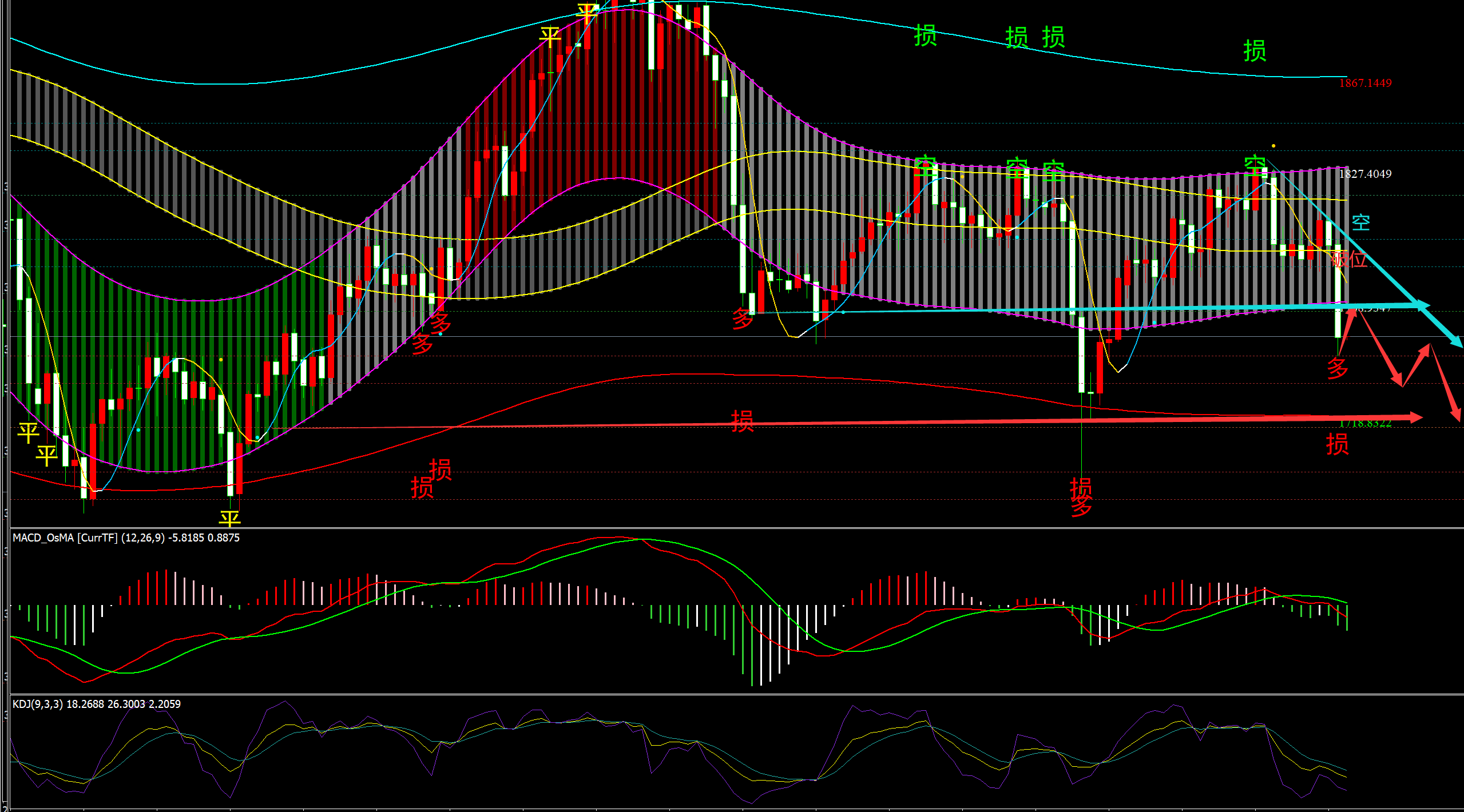
Task: Click the red 损 label on red horizontal line
Action: coord(743,421)
